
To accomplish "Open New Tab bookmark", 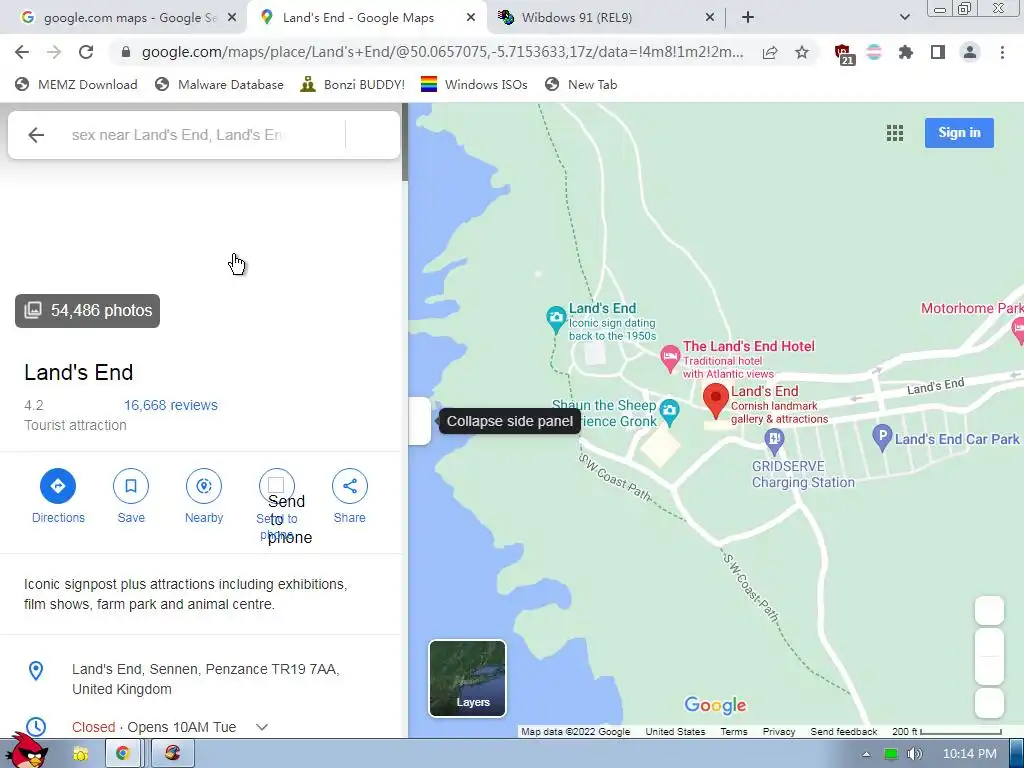I will 581,84.
